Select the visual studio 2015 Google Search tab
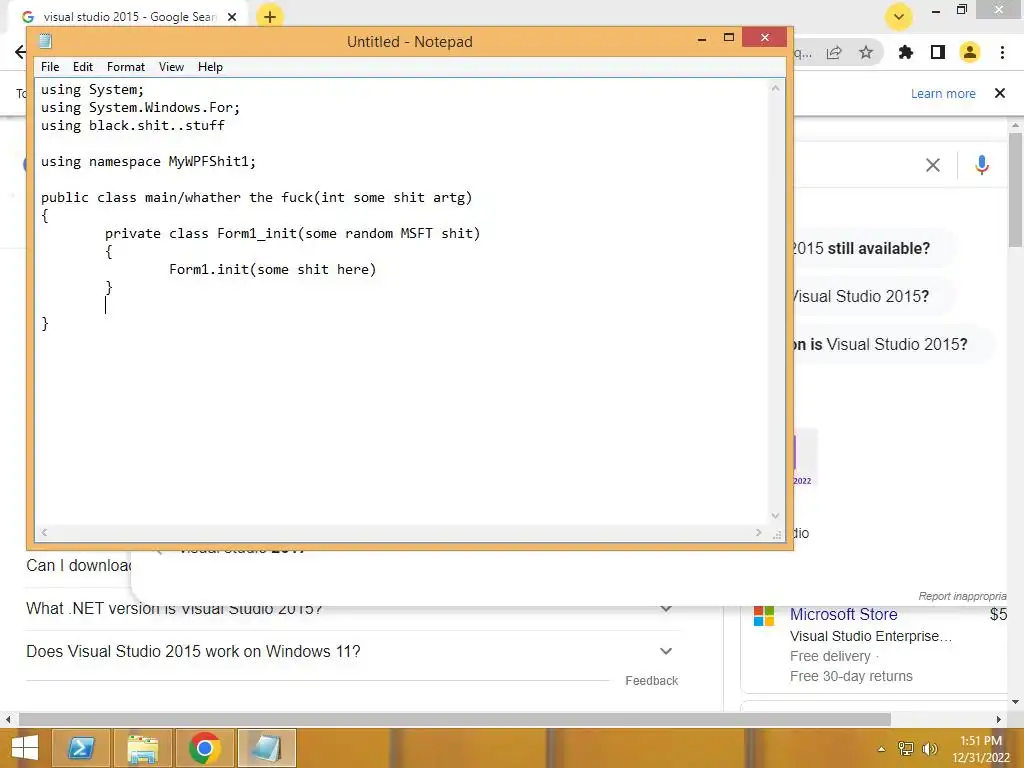Viewport: 1024px width, 768px height. click(x=124, y=17)
